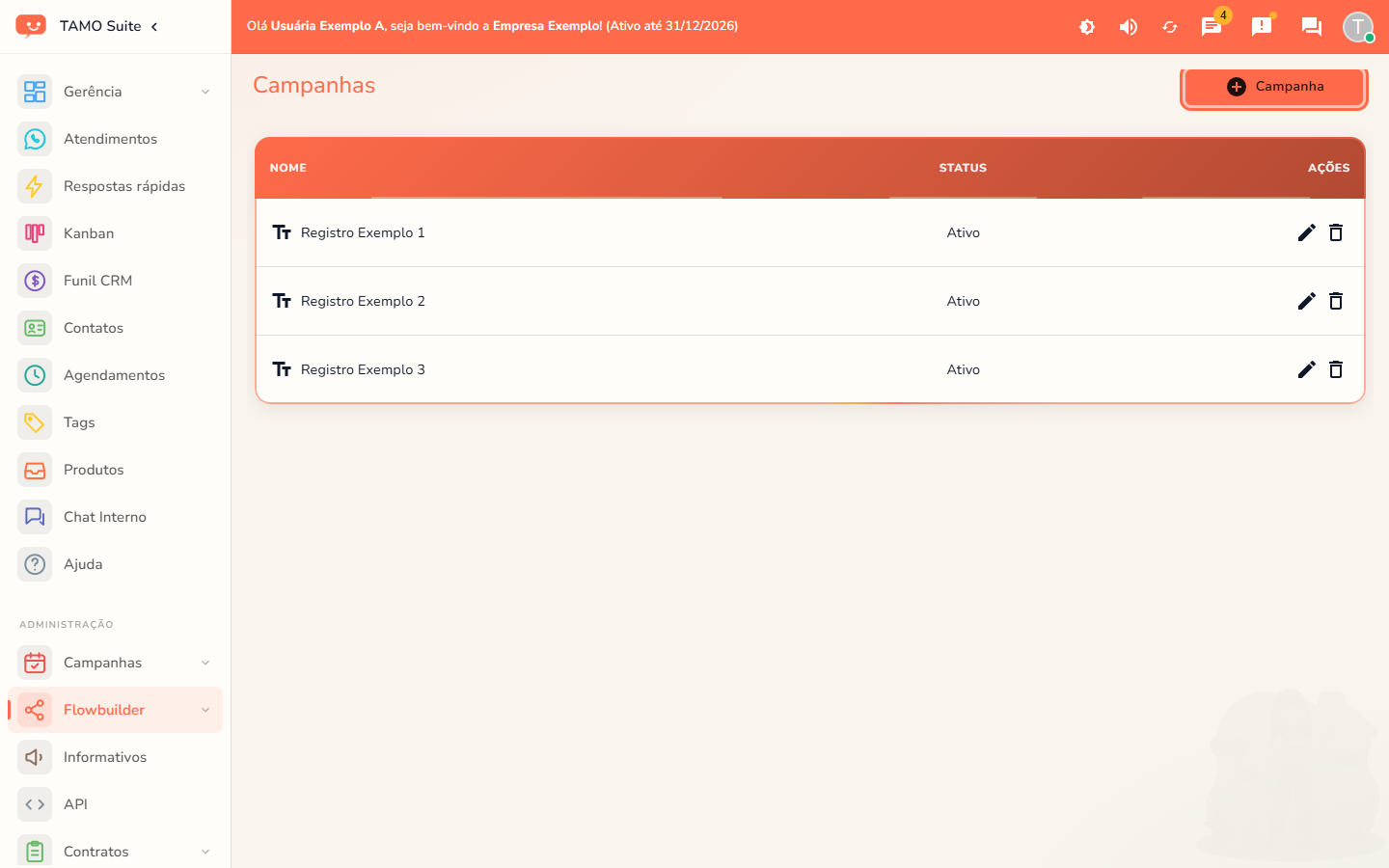Add a new Campanha button
Screen dimensions: 1389x868
(x=1274, y=87)
